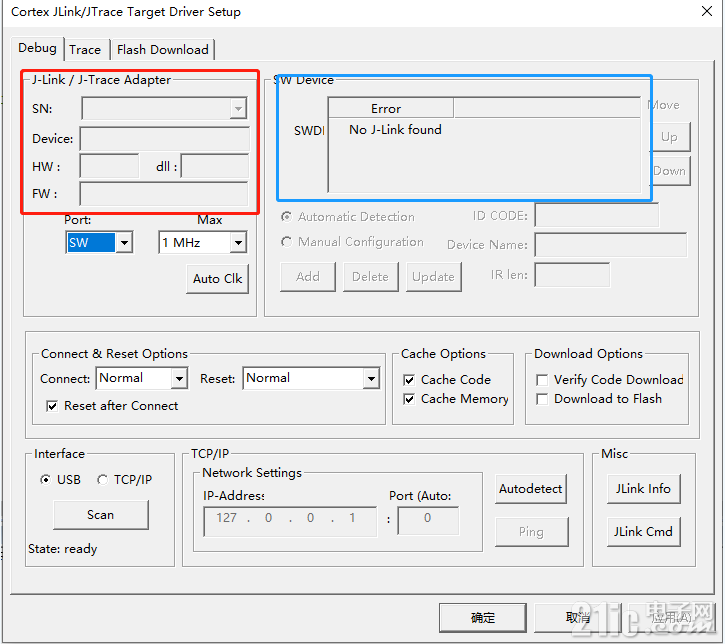Confirm with the 确定 button
Image resolution: width=725 pixels, height=644 pixels.
coord(483,617)
